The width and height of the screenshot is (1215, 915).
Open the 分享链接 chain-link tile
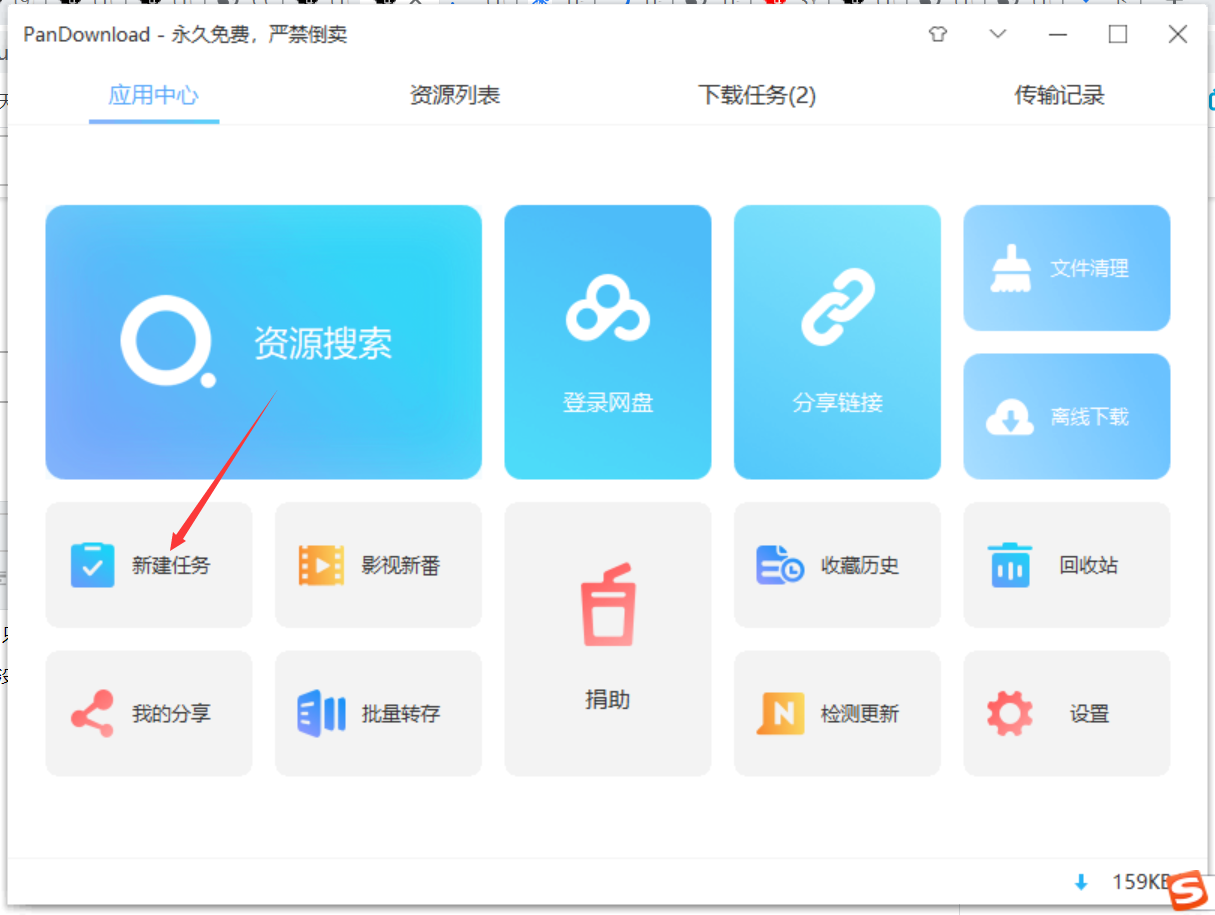(x=837, y=342)
